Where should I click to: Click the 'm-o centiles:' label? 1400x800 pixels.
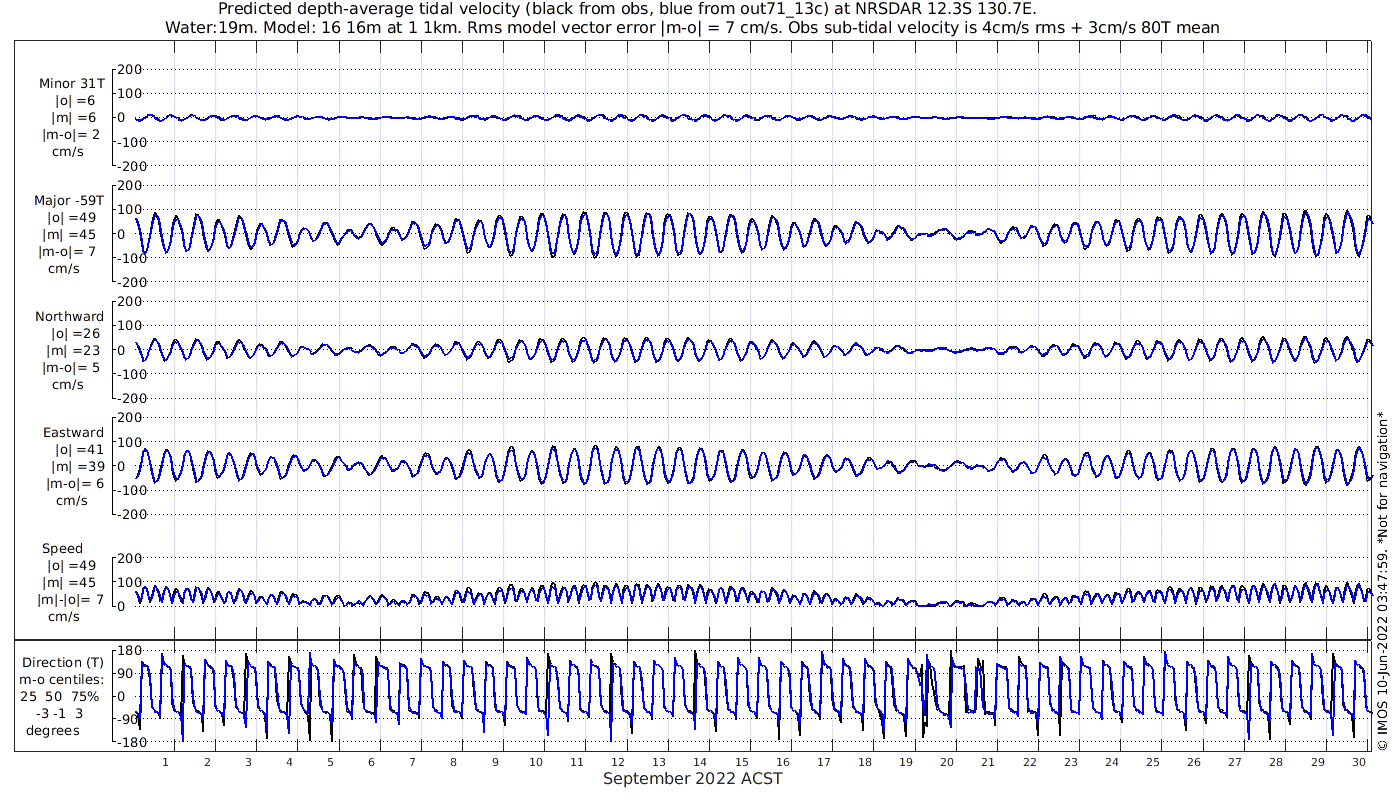click(x=61, y=679)
